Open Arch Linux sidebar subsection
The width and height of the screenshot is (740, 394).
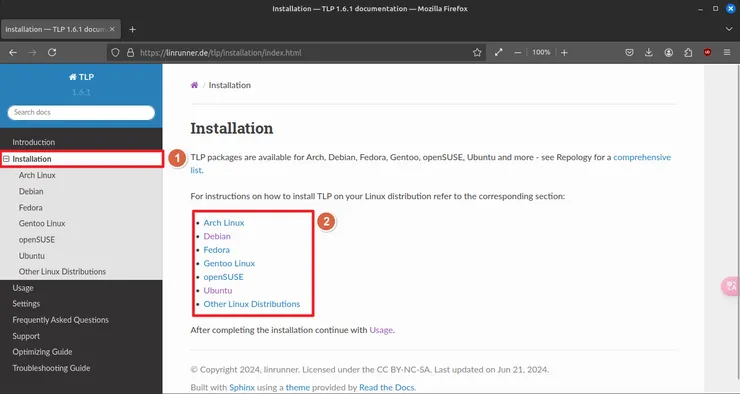pos(37,175)
